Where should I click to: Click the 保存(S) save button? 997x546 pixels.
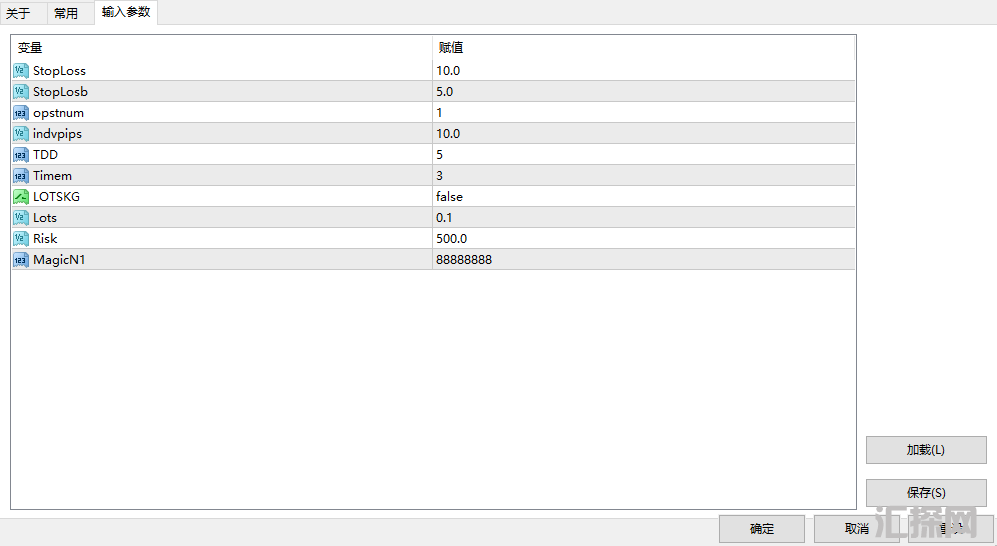[x=925, y=493]
